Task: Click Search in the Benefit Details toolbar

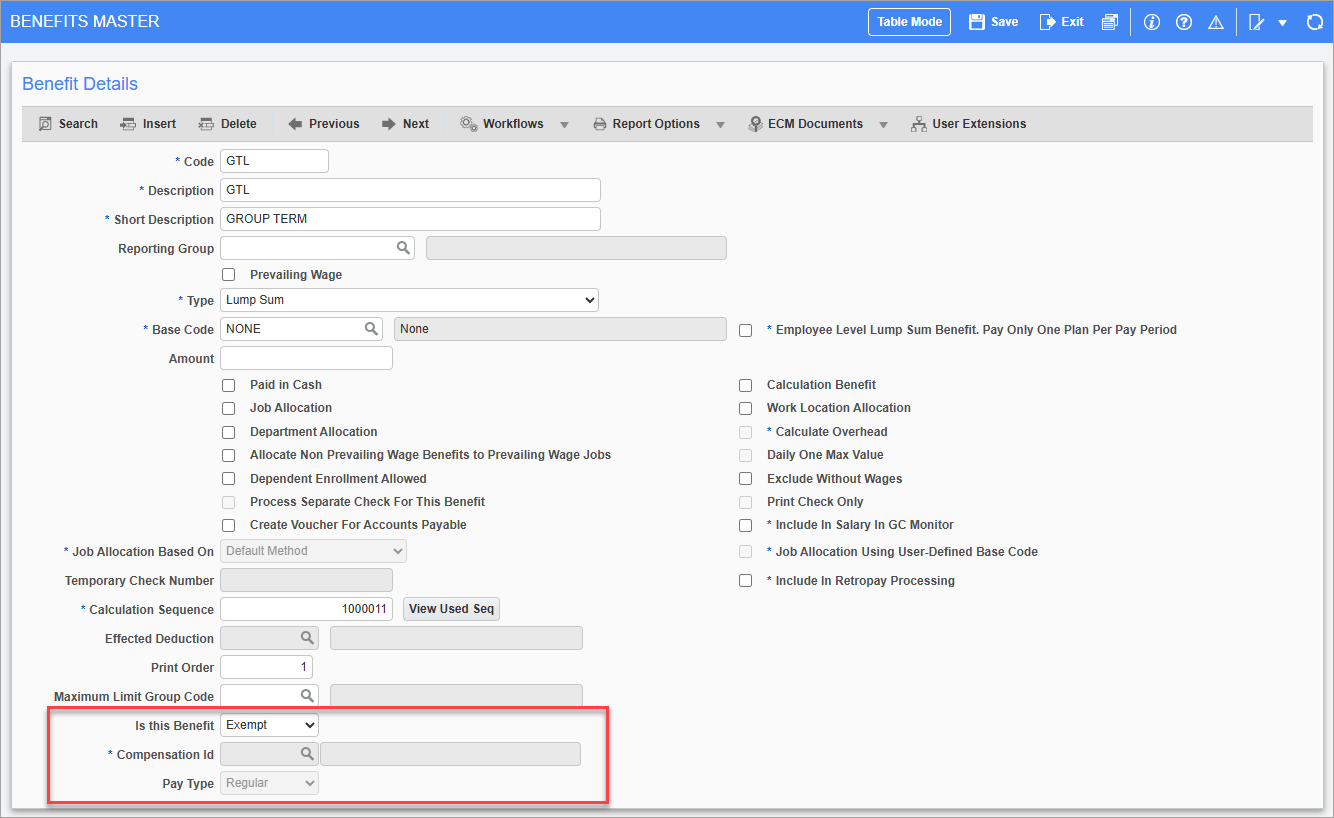Action: (x=68, y=124)
